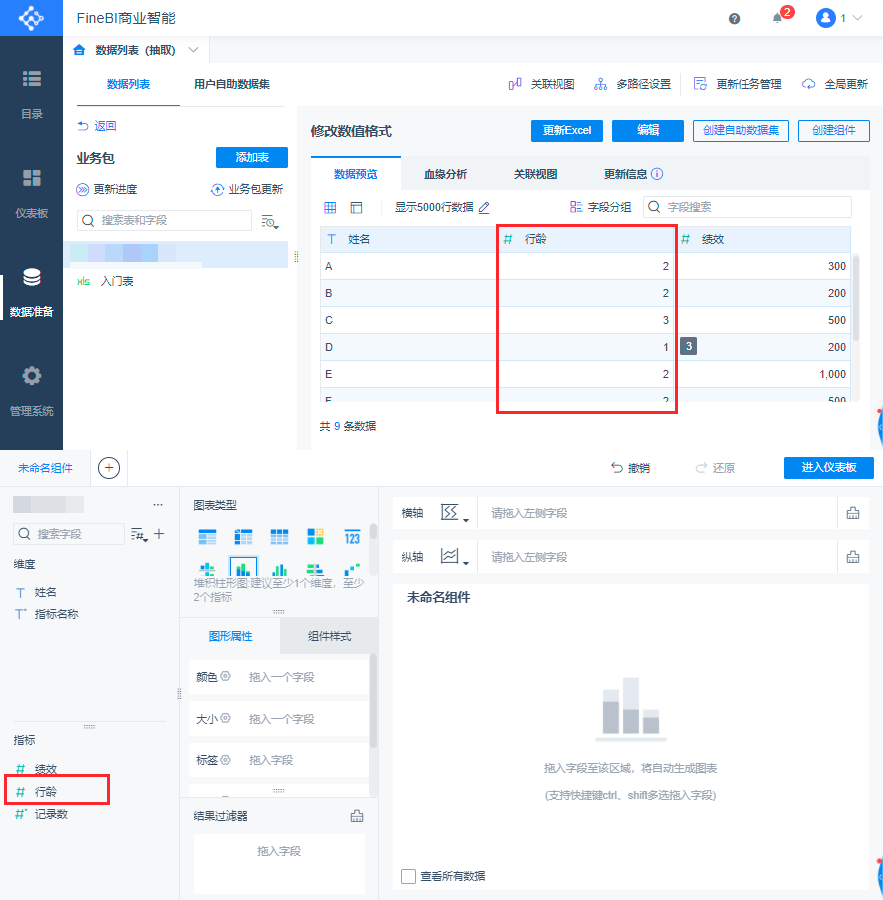This screenshot has height=900, width=883.
Task: Switch to the 数据列表 tab
Action: pos(129,84)
